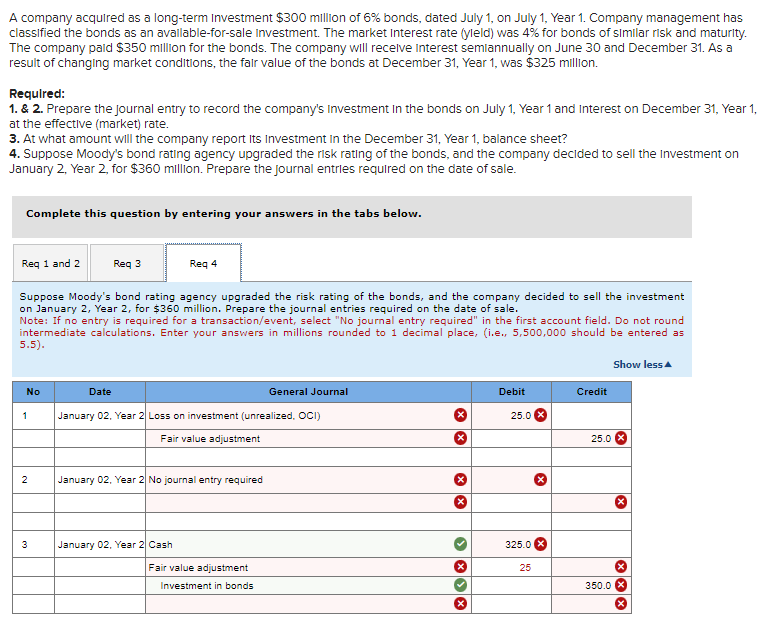Click the January 02, Year 2 date of entry 3
This screenshot has width=767, height=618.
[101, 545]
